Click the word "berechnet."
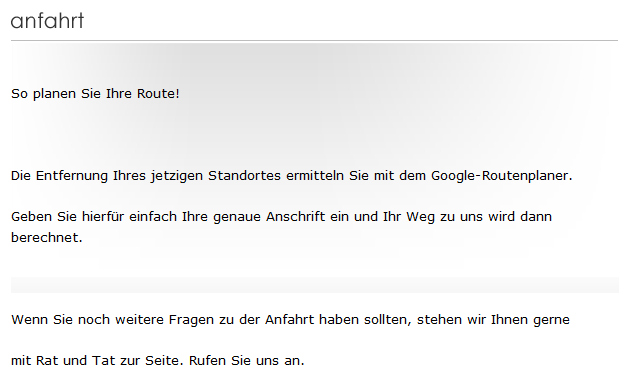The image size is (630, 386). 47,238
